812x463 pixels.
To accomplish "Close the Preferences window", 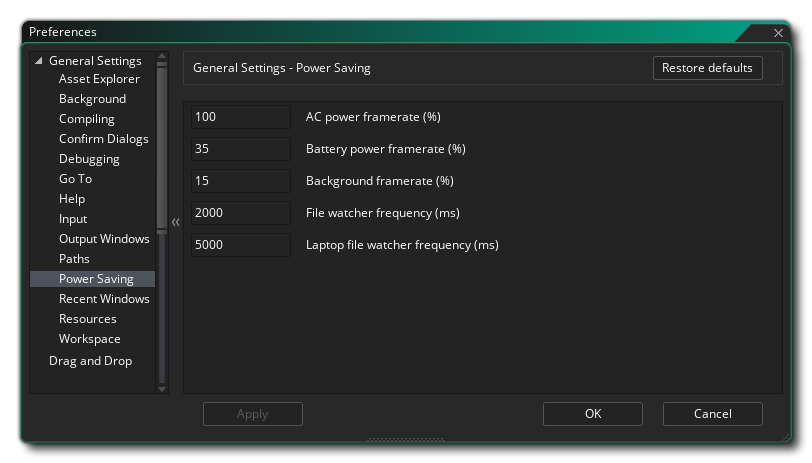I will click(779, 33).
